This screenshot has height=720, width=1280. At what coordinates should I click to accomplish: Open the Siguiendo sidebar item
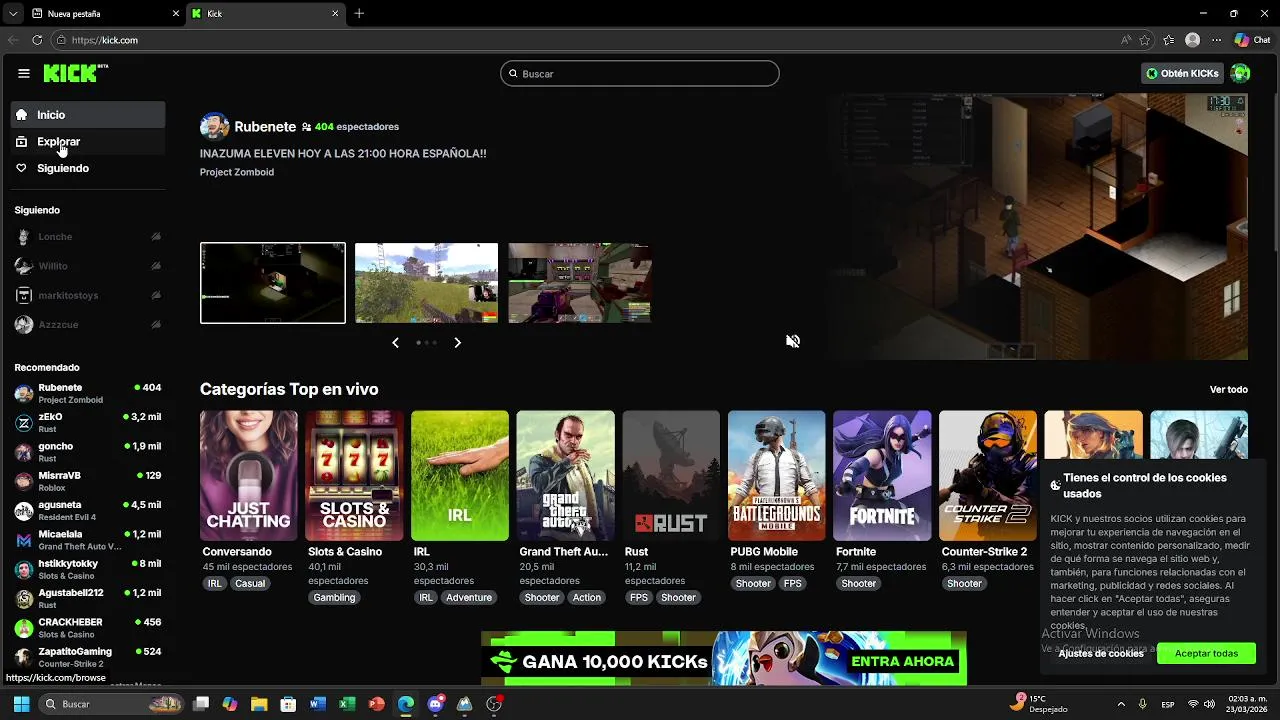pos(88,168)
